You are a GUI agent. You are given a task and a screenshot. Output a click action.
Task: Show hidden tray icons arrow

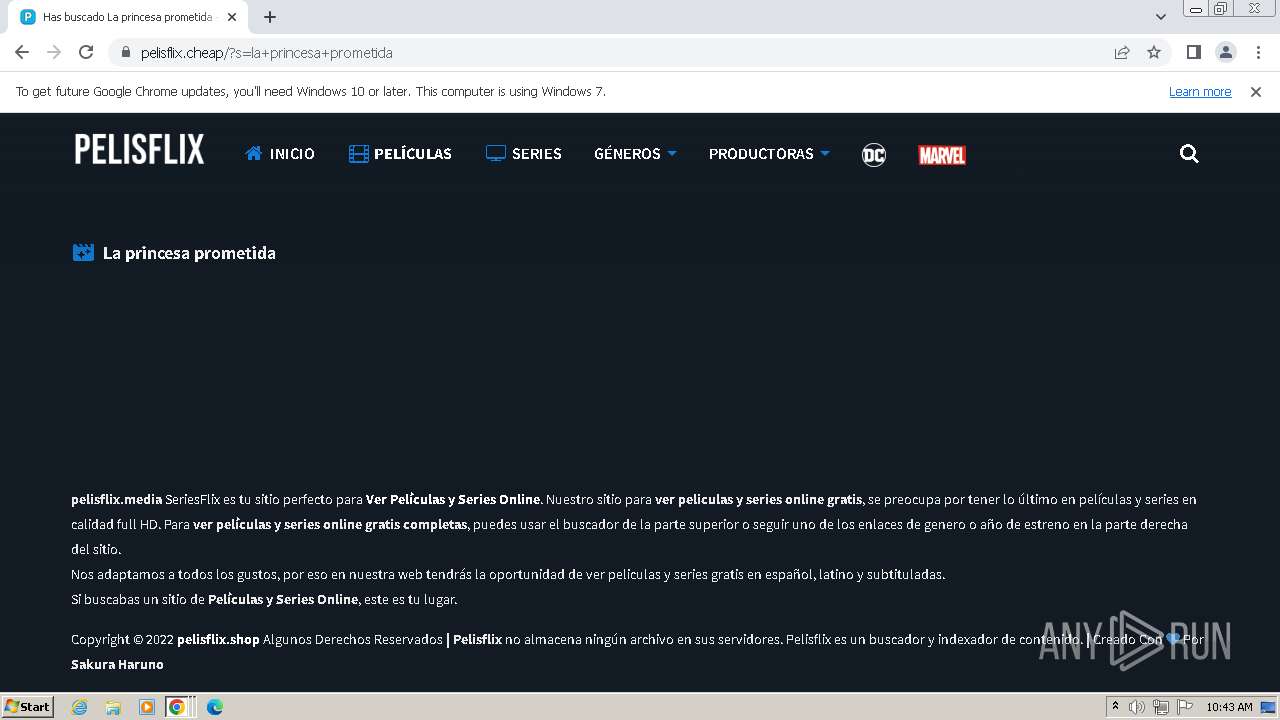(1116, 707)
